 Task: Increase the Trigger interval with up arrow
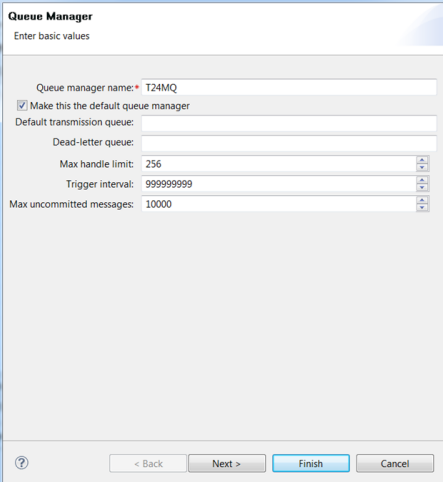pos(422,180)
